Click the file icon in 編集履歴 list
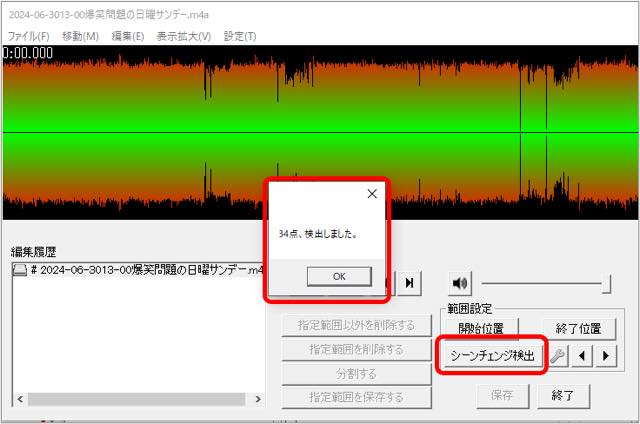 click(x=20, y=270)
